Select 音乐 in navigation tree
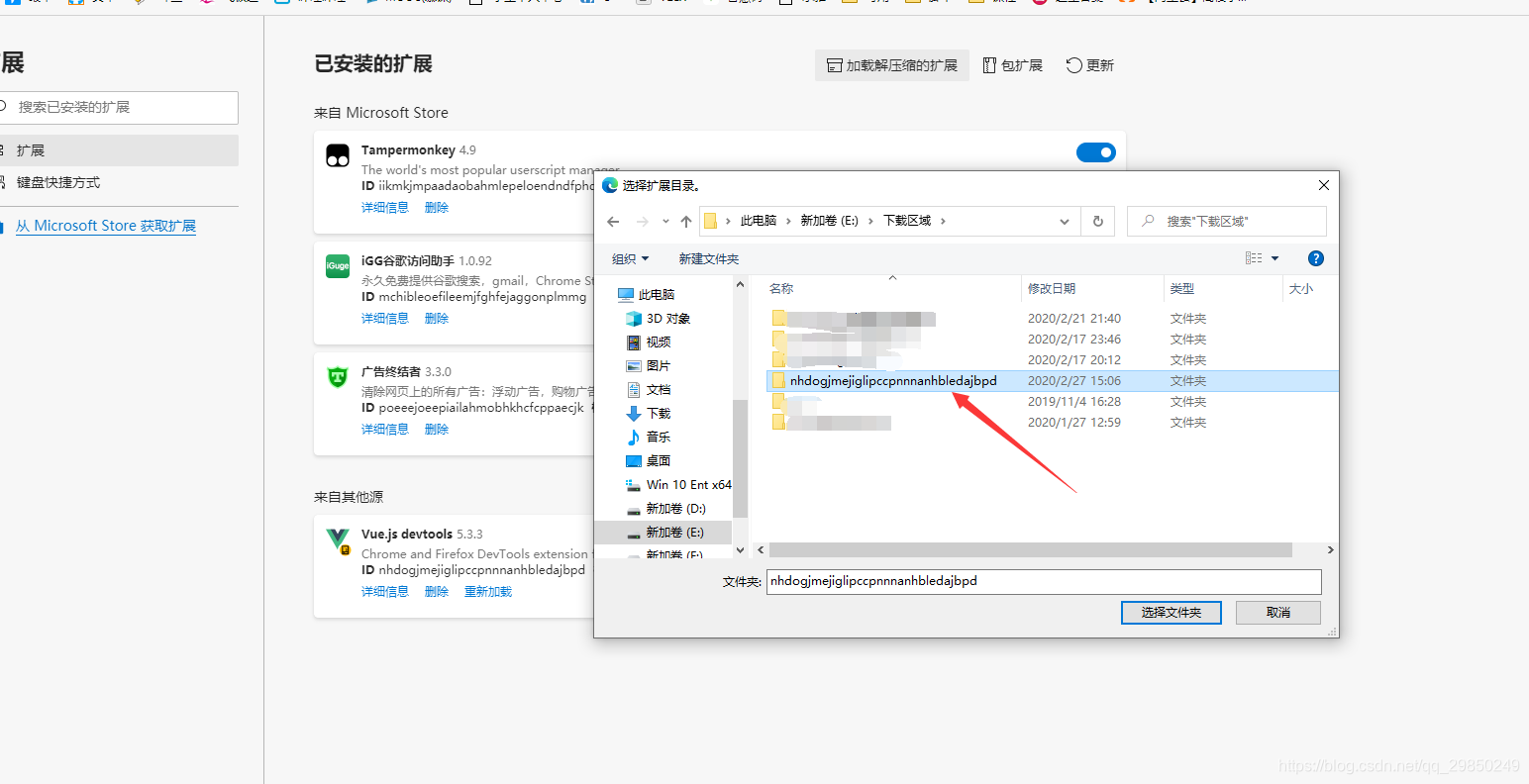 click(x=649, y=438)
